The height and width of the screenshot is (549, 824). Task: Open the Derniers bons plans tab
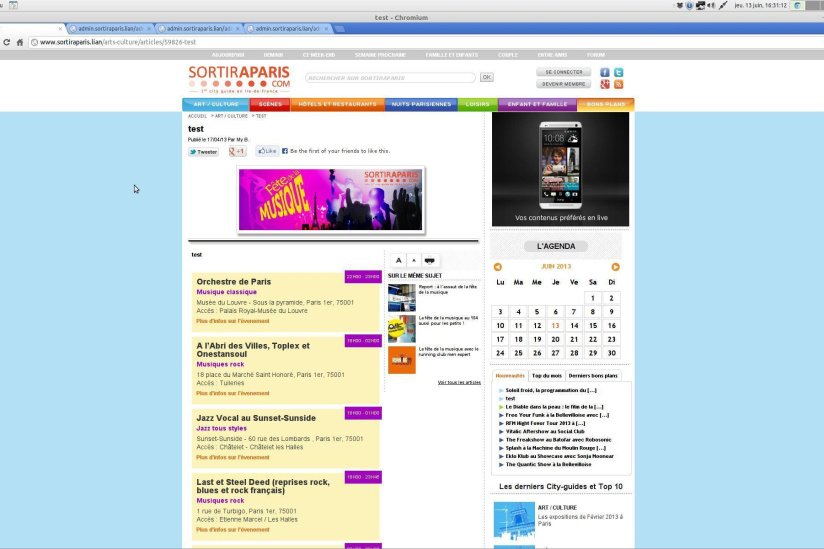(x=593, y=375)
